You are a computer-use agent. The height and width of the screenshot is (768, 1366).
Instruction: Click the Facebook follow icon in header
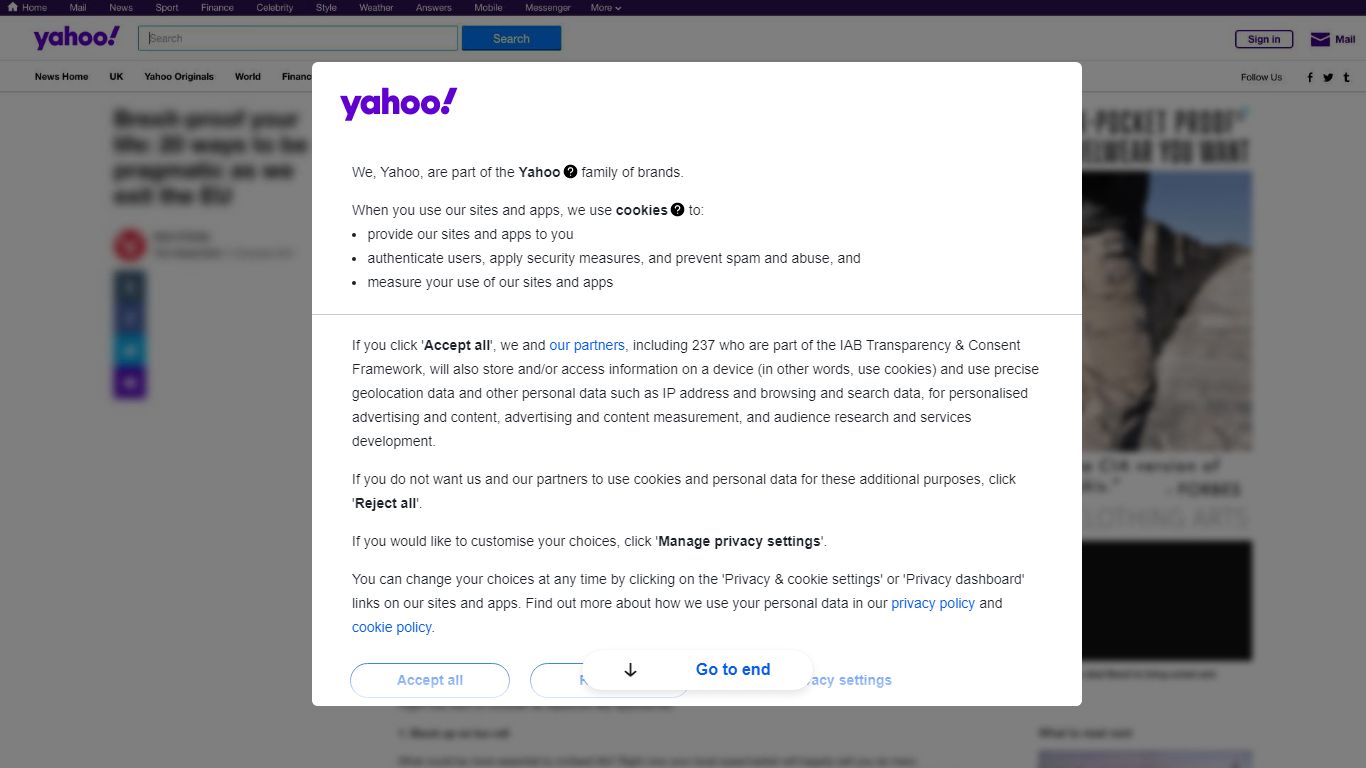[1310, 77]
